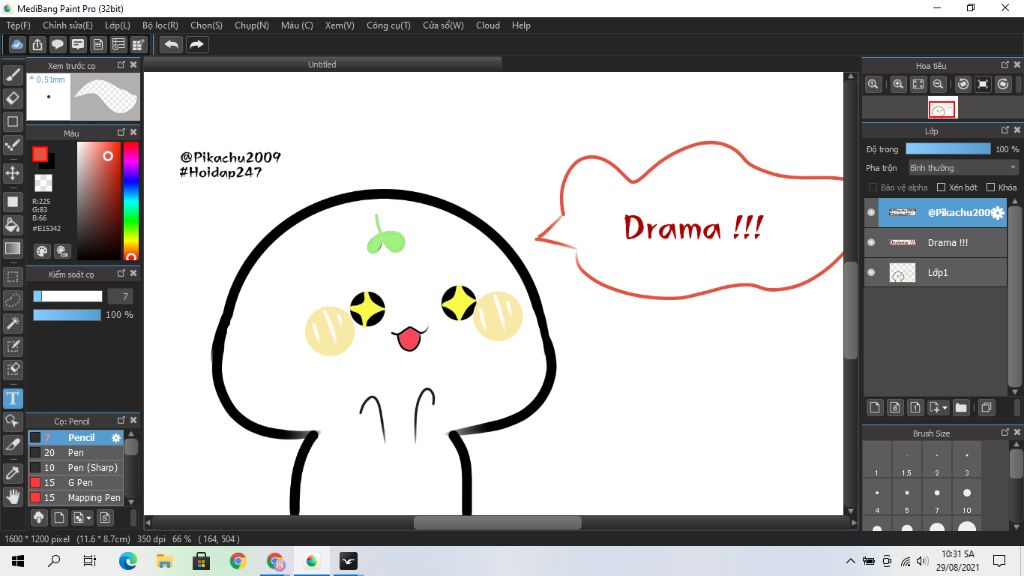Zoom in using the navigator
The width and height of the screenshot is (1024, 576).
(x=898, y=84)
